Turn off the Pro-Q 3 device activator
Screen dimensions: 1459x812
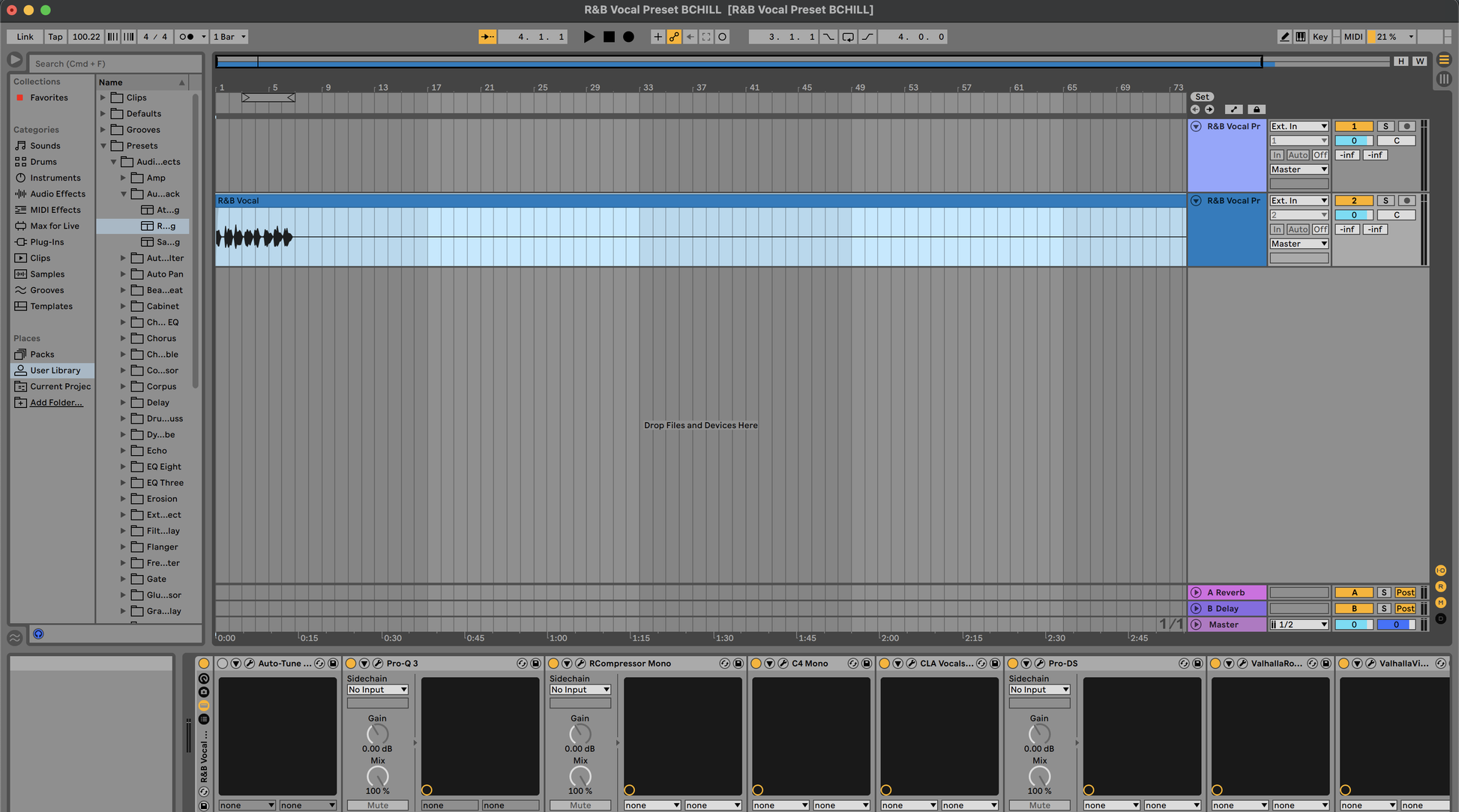pyautogui.click(x=351, y=664)
